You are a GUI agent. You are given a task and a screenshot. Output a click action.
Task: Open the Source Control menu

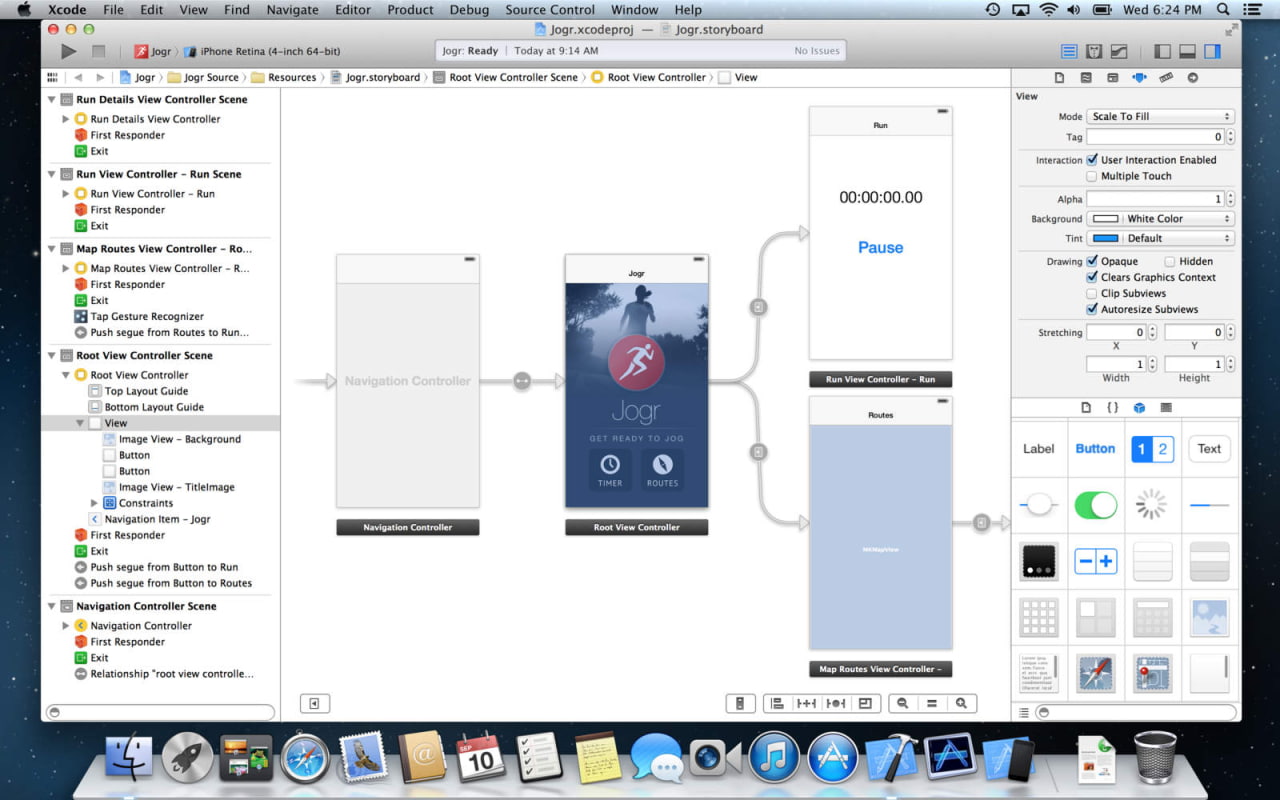coord(549,9)
